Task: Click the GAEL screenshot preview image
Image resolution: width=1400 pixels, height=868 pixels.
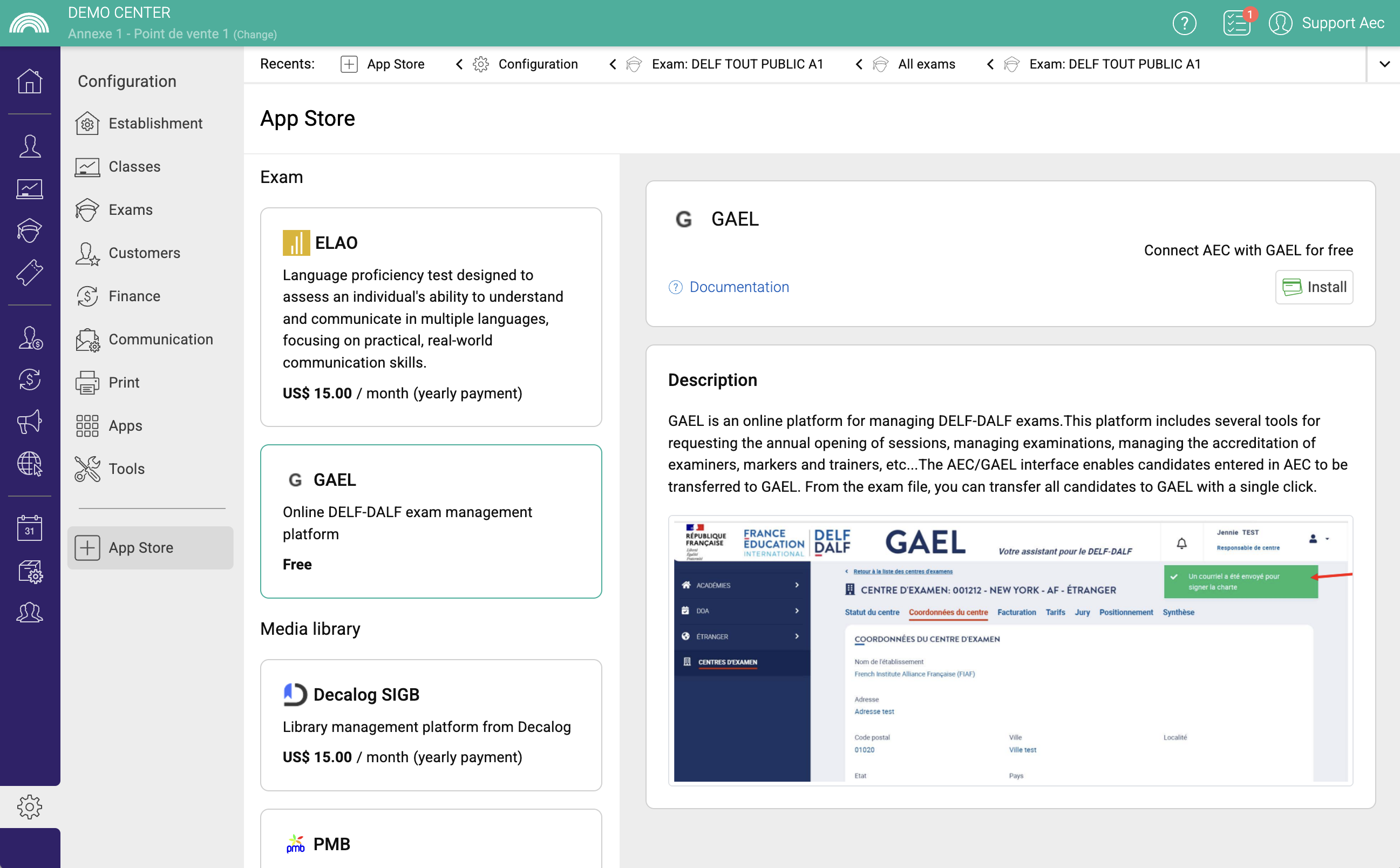Action: pyautogui.click(x=1010, y=651)
